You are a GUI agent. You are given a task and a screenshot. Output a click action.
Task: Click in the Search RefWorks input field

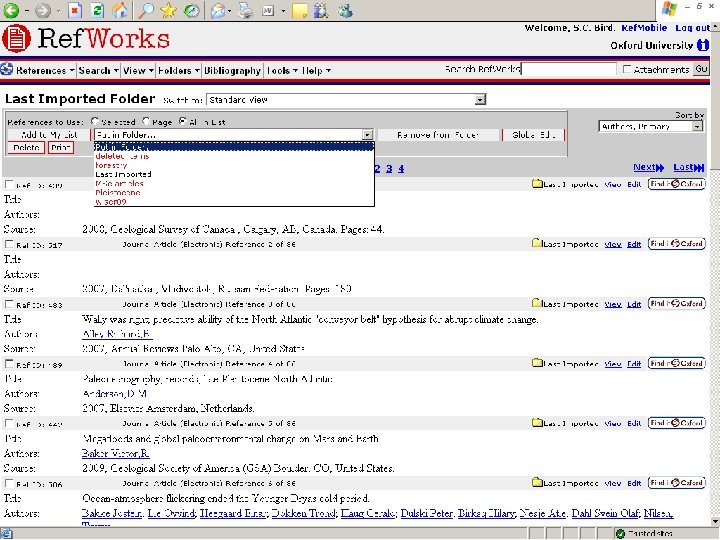pos(568,69)
